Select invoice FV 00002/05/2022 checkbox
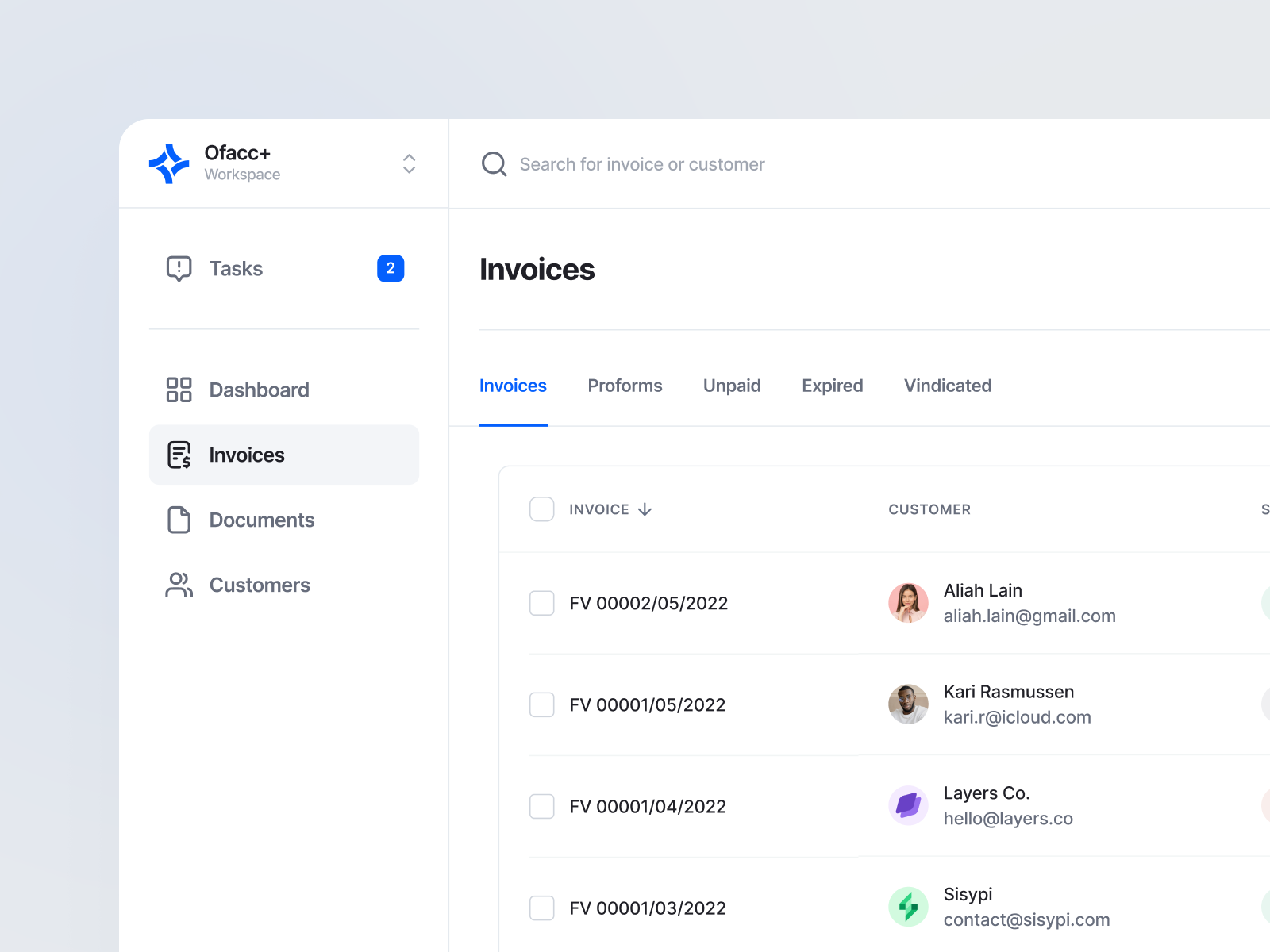Image resolution: width=1270 pixels, height=952 pixels. click(541, 603)
